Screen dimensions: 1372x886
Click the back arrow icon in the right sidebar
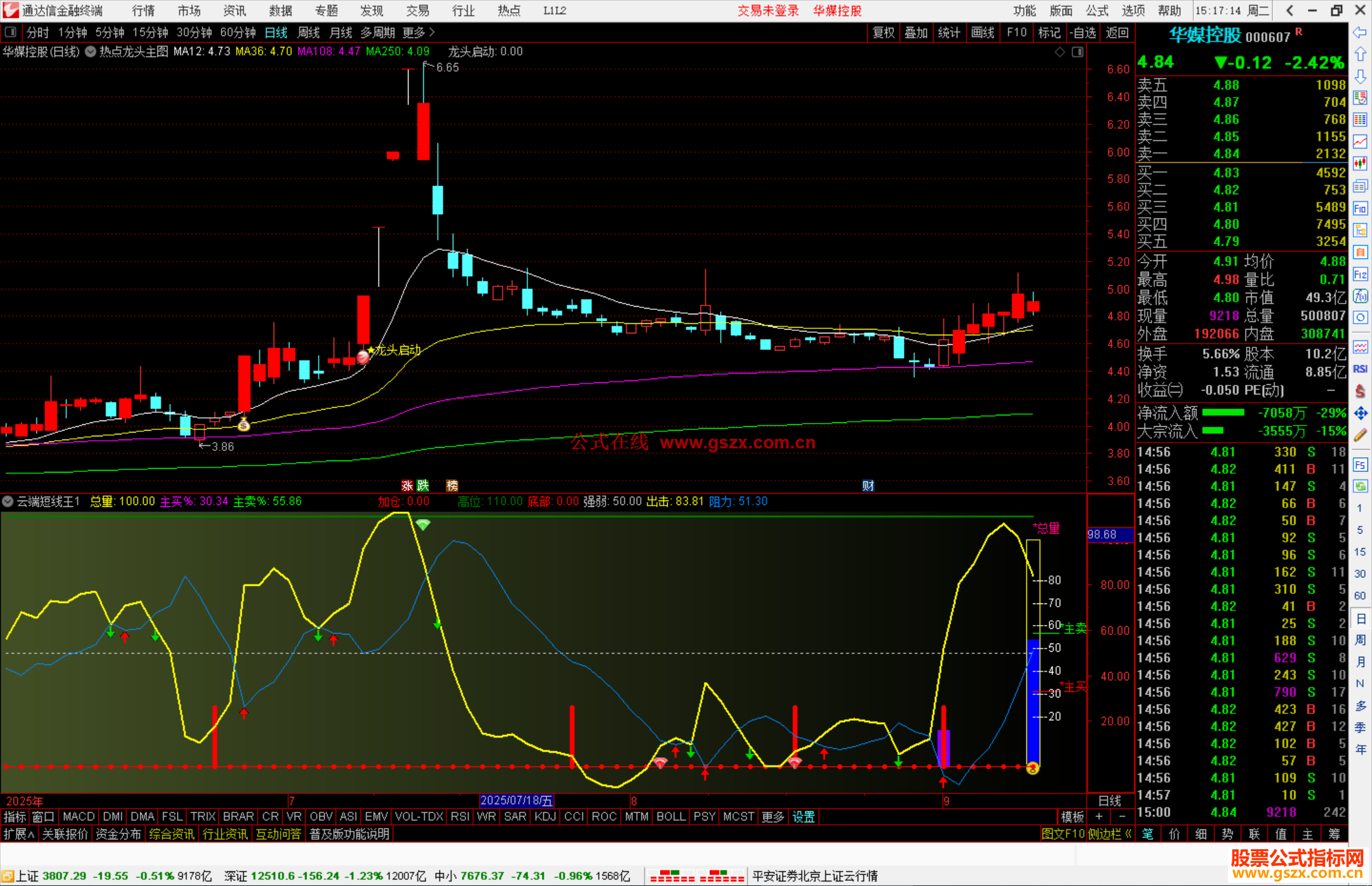[x=1360, y=32]
